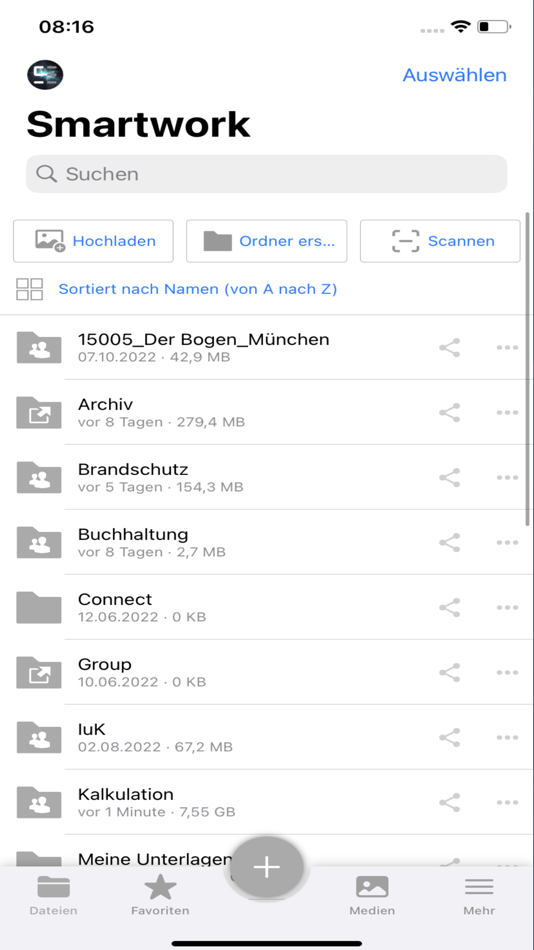This screenshot has height=950, width=534.
Task: Tap the battery status icon
Action: point(494,27)
